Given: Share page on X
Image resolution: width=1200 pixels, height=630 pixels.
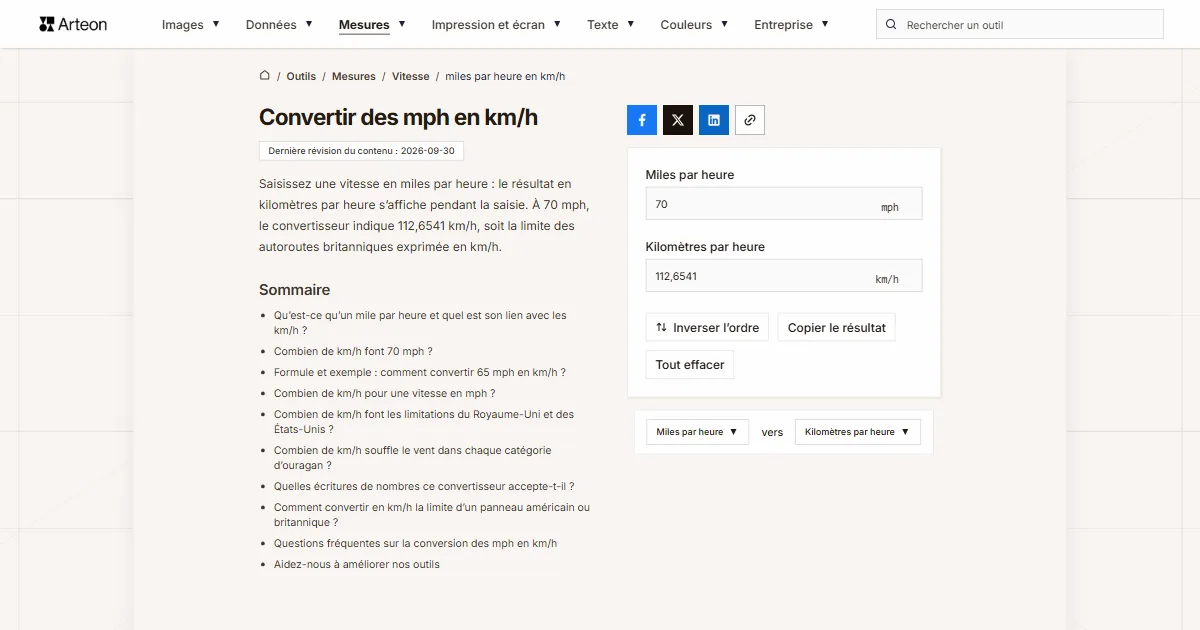Looking at the screenshot, I should coord(678,120).
